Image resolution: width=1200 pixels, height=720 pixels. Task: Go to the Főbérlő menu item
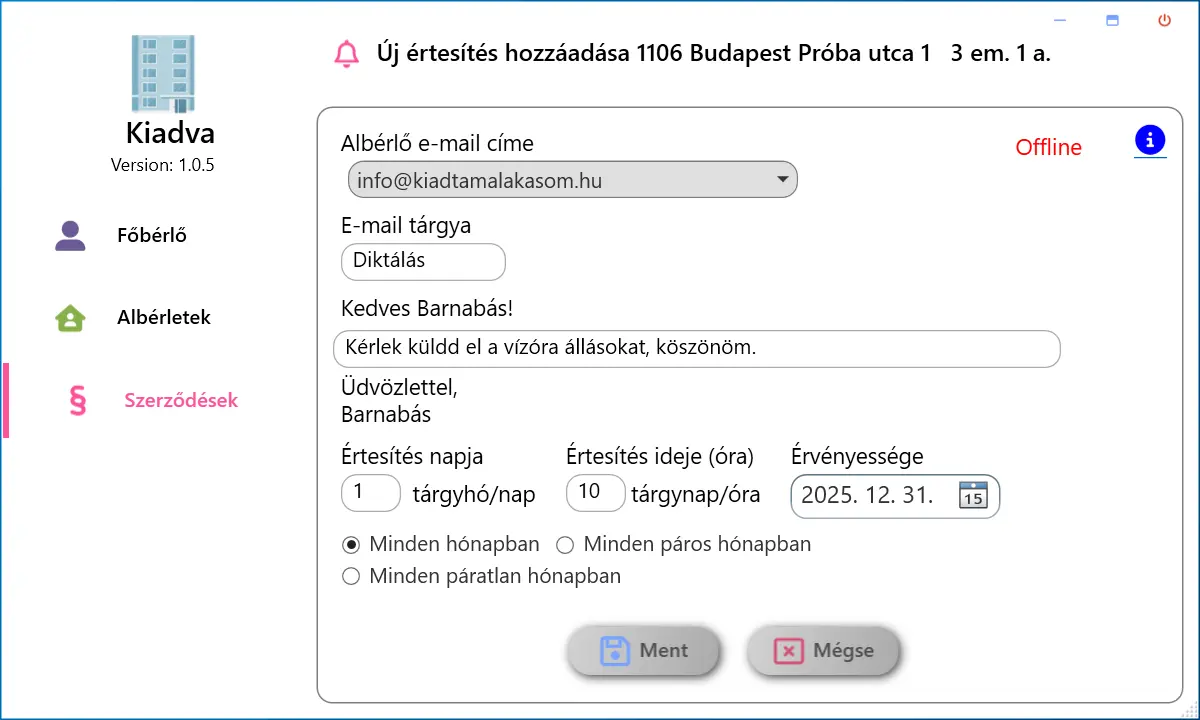[152, 236]
